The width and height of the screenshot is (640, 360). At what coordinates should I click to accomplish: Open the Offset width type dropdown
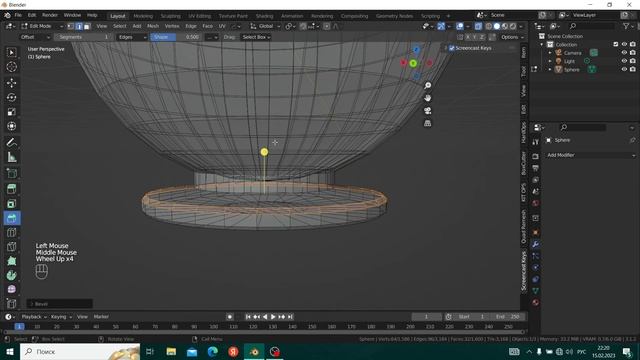pyautogui.click(x=35, y=37)
